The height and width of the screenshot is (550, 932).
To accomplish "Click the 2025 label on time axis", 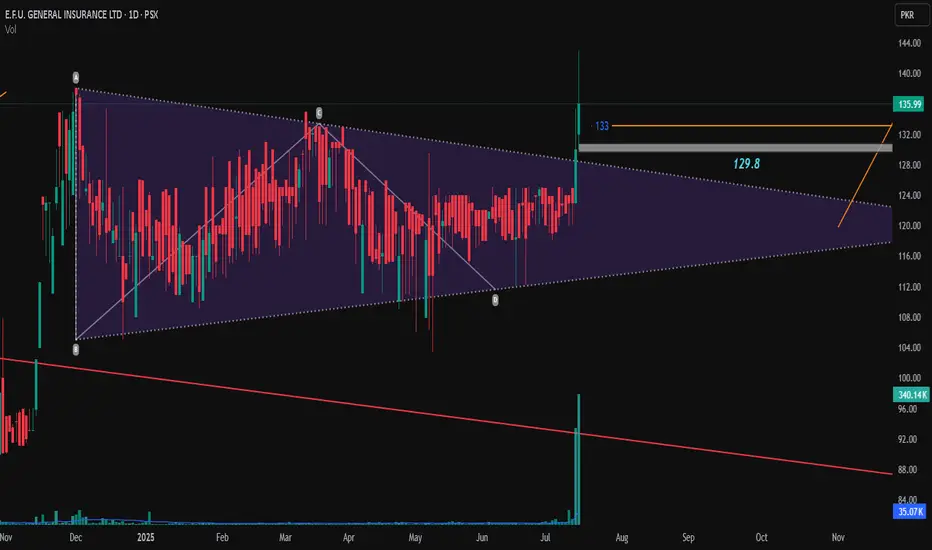I will [146, 538].
